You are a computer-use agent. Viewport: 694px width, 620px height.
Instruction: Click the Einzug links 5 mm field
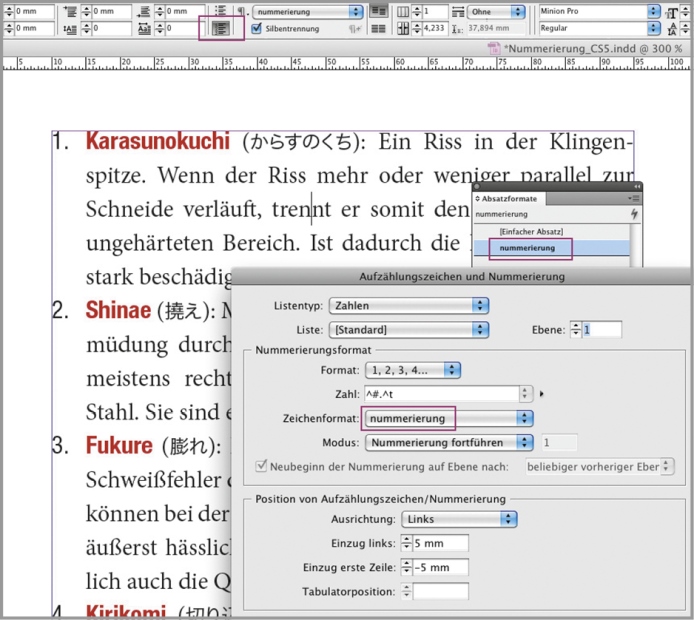click(x=440, y=543)
